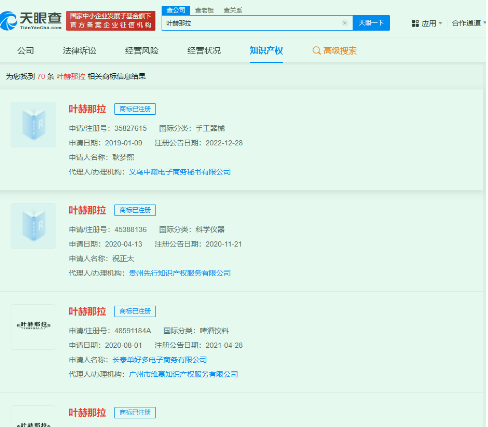Switch to the 公司 tab
488x427 pixels.
pos(26,51)
